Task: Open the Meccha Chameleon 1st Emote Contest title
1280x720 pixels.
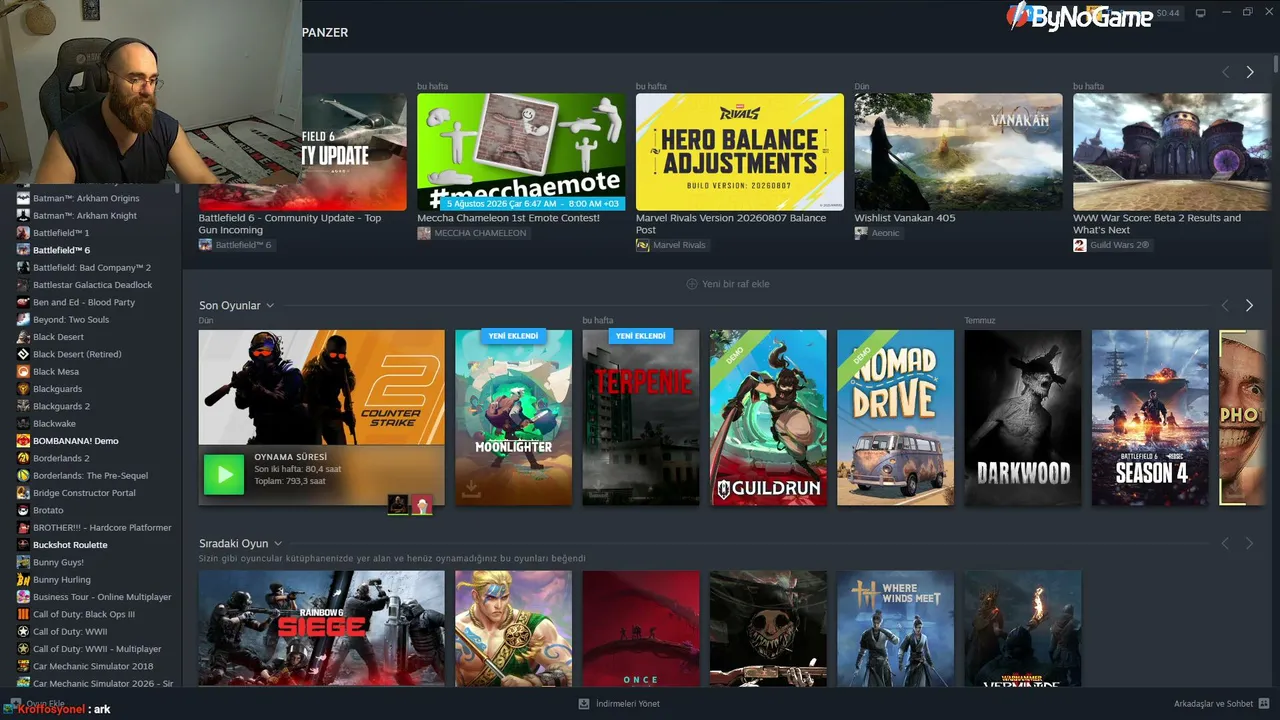Action: (x=508, y=218)
